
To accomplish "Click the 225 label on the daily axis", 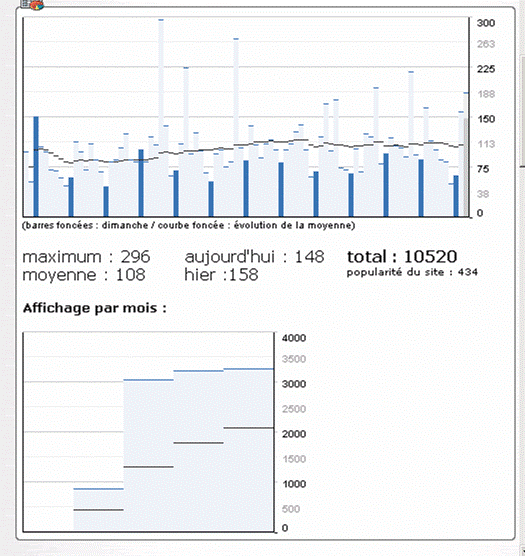I will point(486,69).
